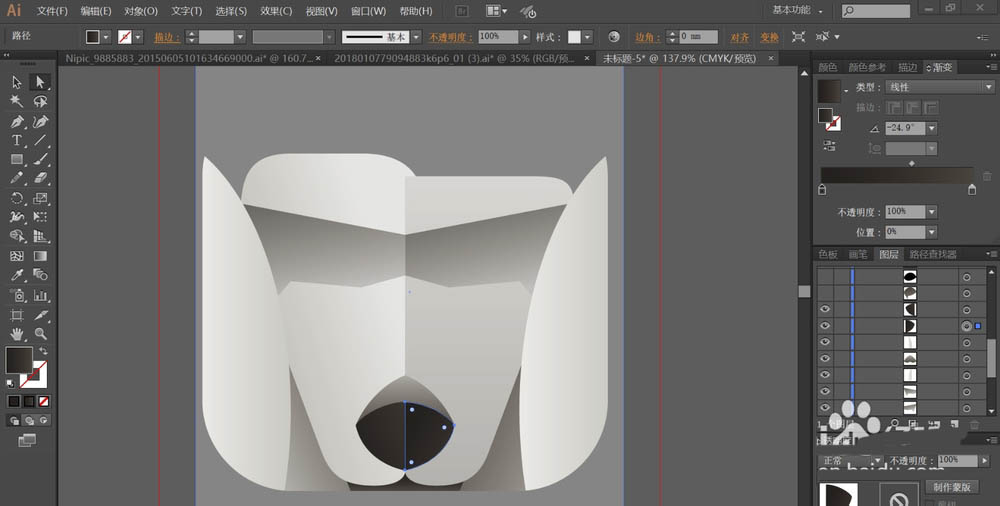The height and width of the screenshot is (506, 1000).
Task: Select the Gradient tool in the toolbox
Action: 40,256
